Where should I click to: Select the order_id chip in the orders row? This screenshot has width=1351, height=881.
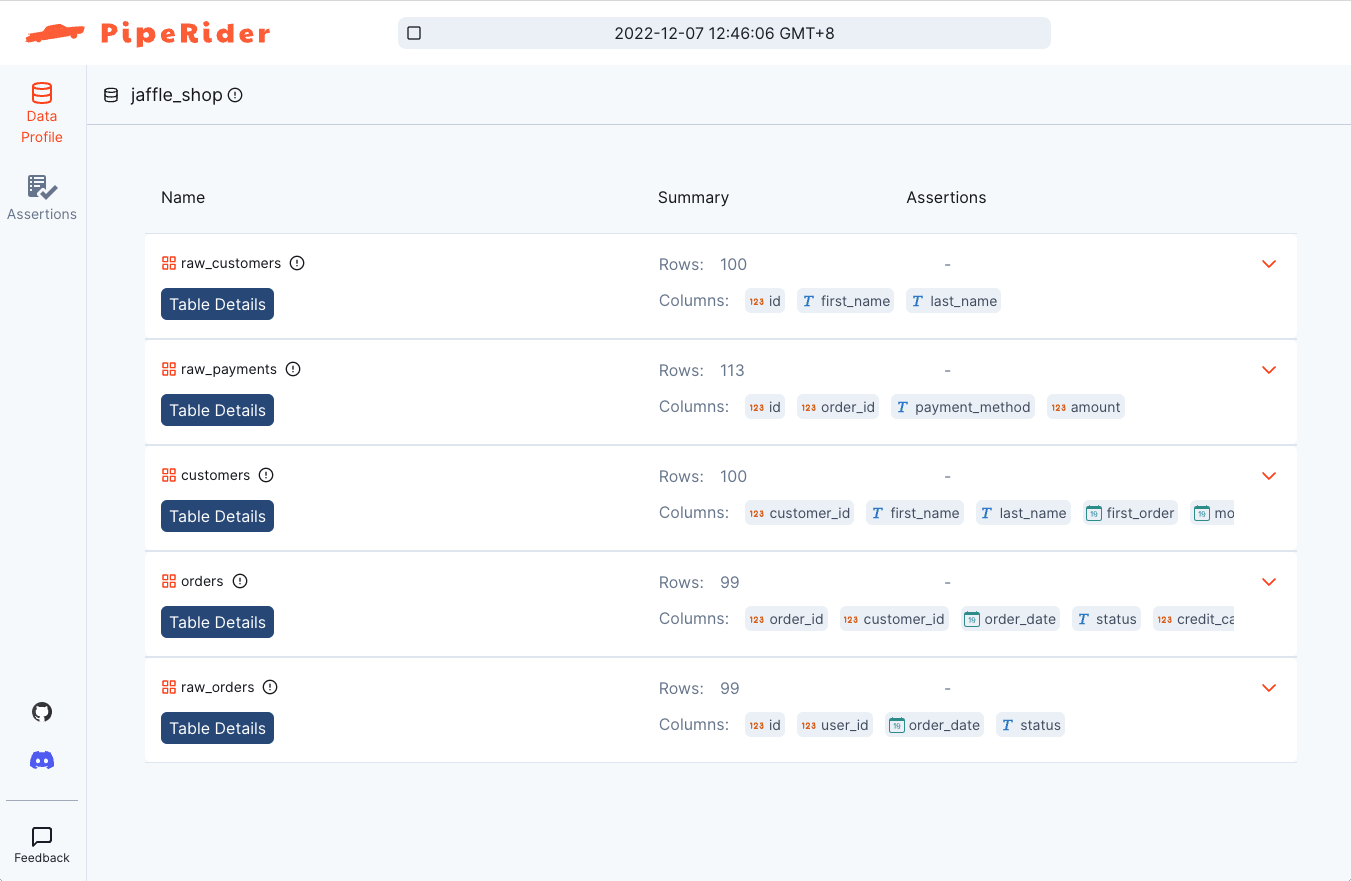pyautogui.click(x=787, y=619)
